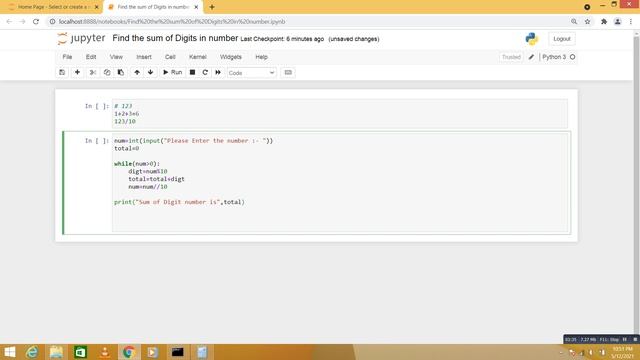Viewport: 640px width, 360px height.
Task: Open the Edit menu
Action: tap(91, 57)
